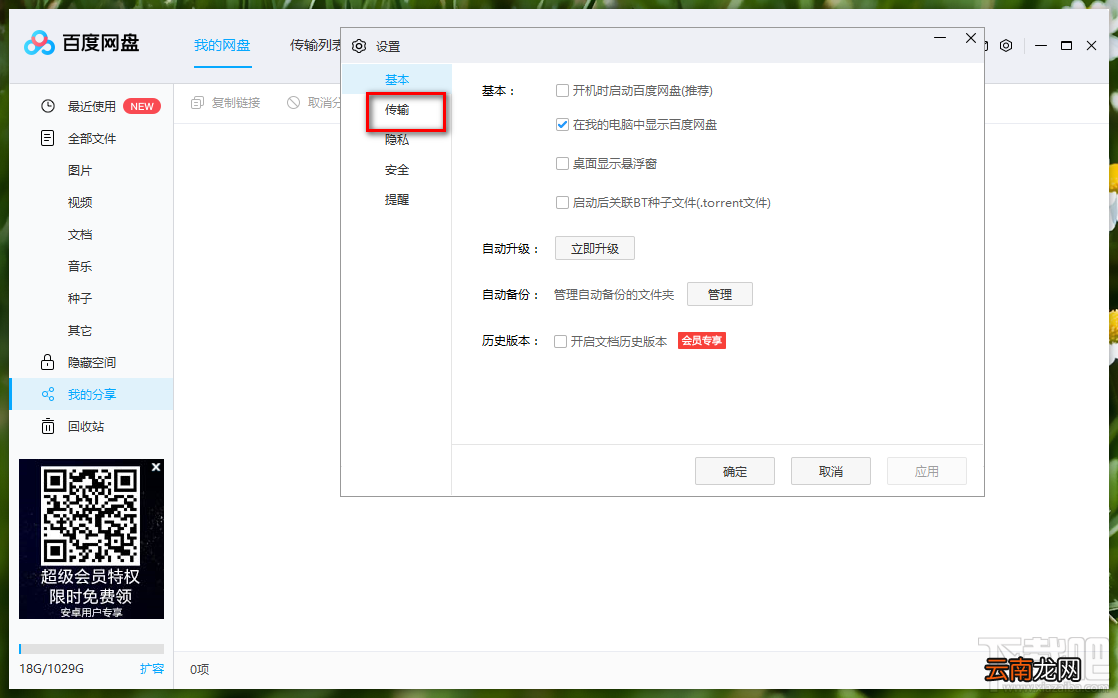This screenshot has width=1118, height=698.
Task: Switch to the 提醒 settings tab
Action: tap(397, 200)
